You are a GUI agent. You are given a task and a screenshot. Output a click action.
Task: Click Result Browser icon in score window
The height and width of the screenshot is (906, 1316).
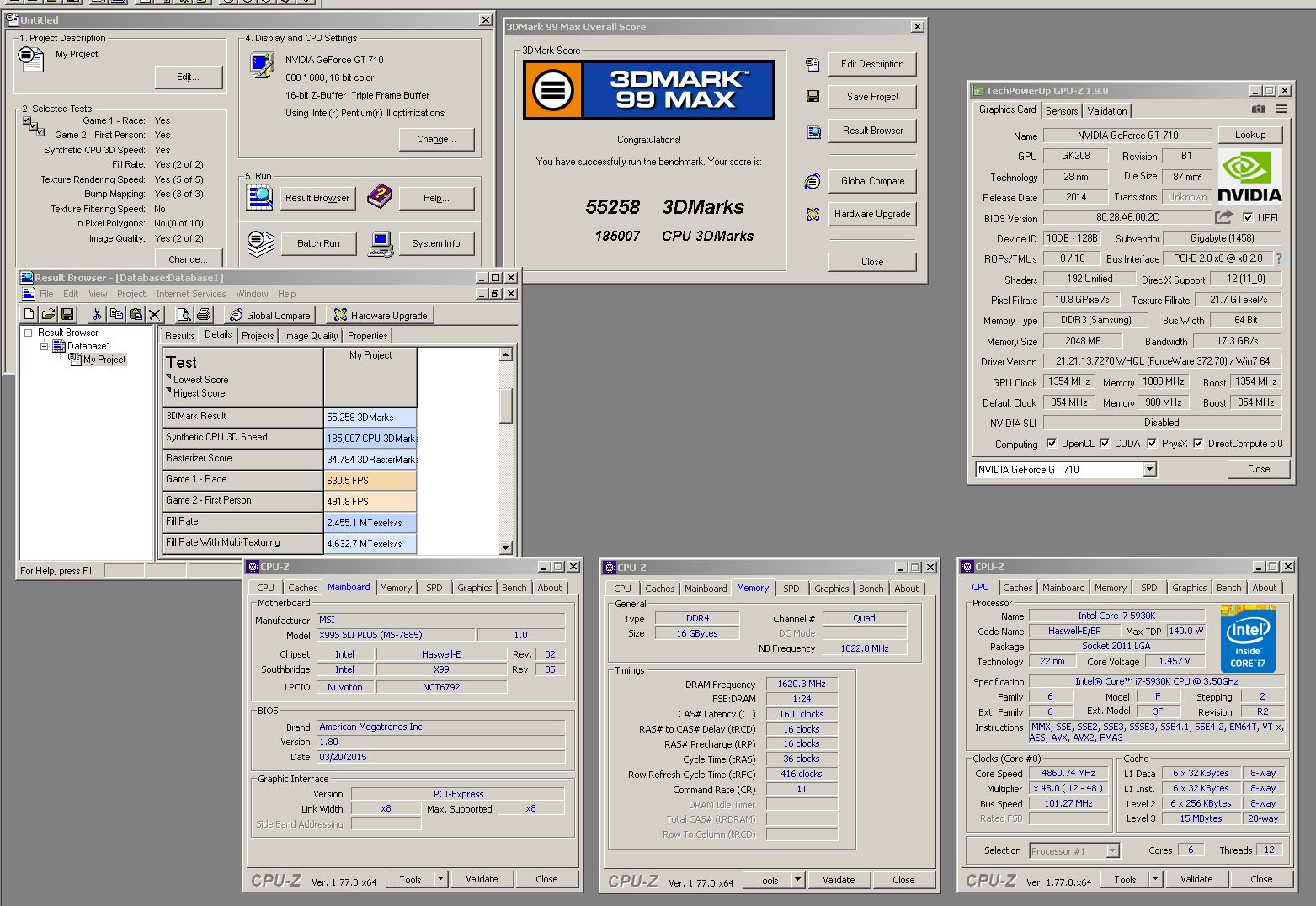tap(813, 131)
